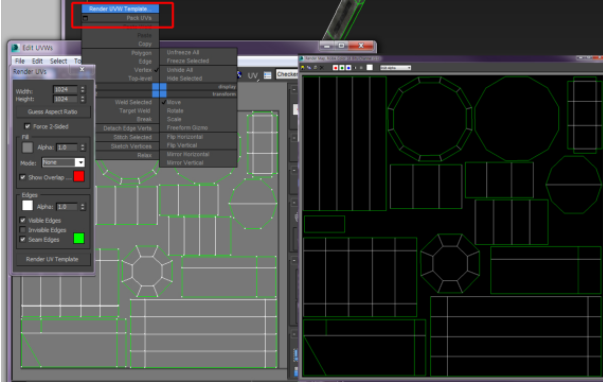Enable the red channel in render window
The width and height of the screenshot is (603, 382).
(335, 68)
